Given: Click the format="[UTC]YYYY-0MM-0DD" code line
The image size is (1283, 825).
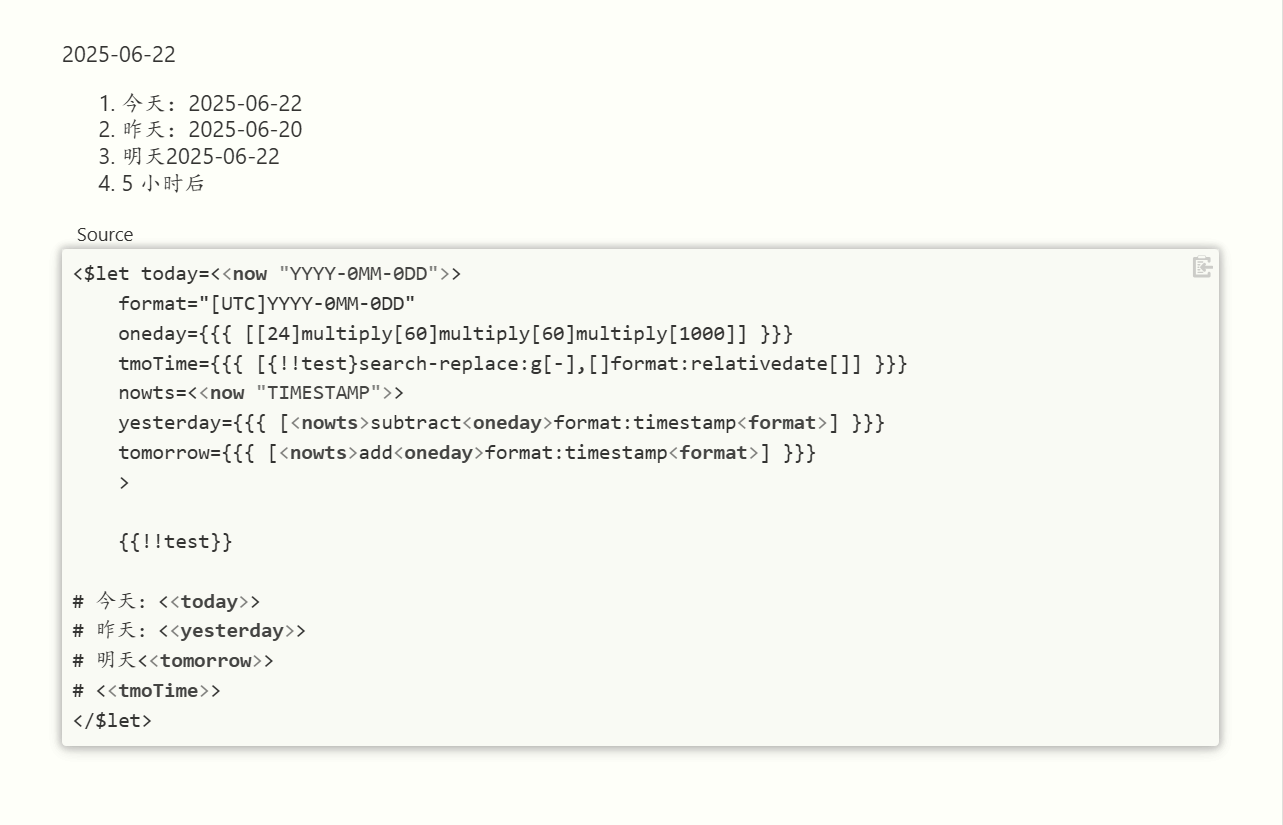Looking at the screenshot, I should (x=267, y=304).
